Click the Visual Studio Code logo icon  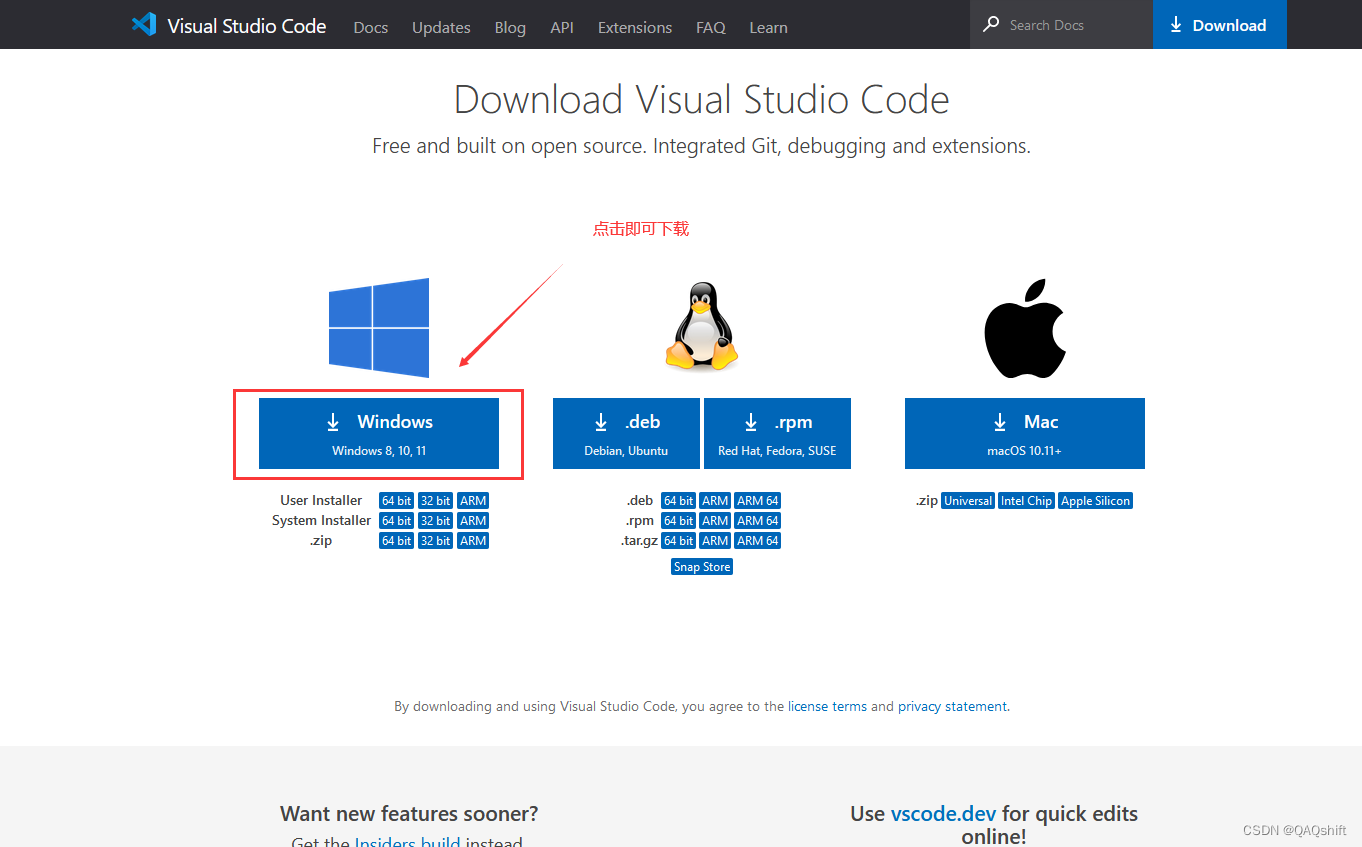[x=144, y=25]
